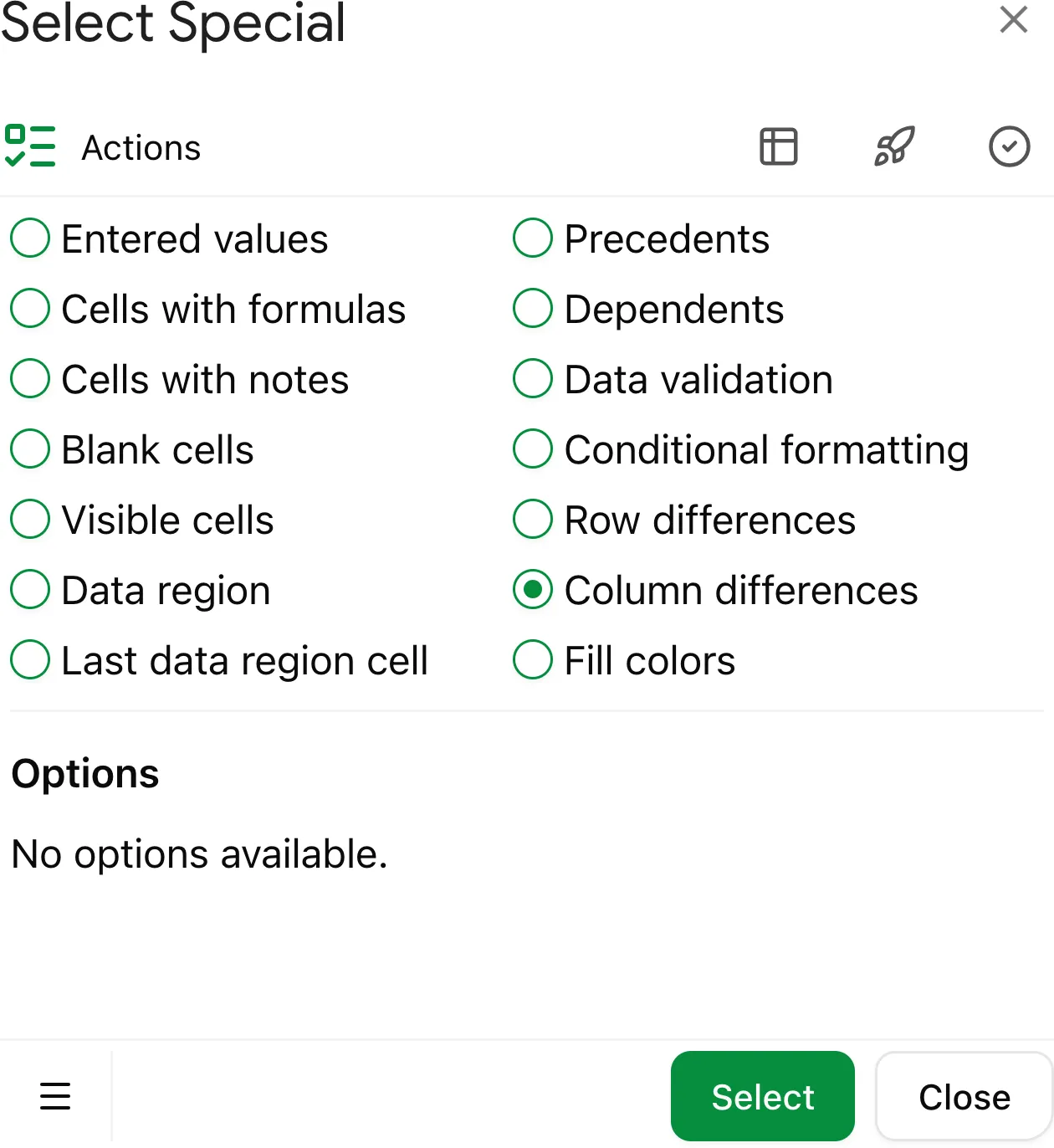
Task: Select Conditional formatting
Action: tap(532, 448)
